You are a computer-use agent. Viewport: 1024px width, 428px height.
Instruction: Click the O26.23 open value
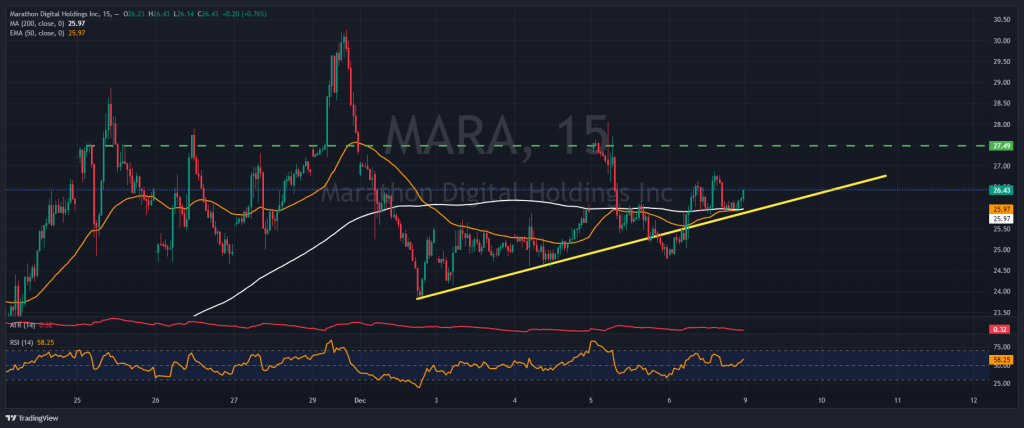coord(136,14)
